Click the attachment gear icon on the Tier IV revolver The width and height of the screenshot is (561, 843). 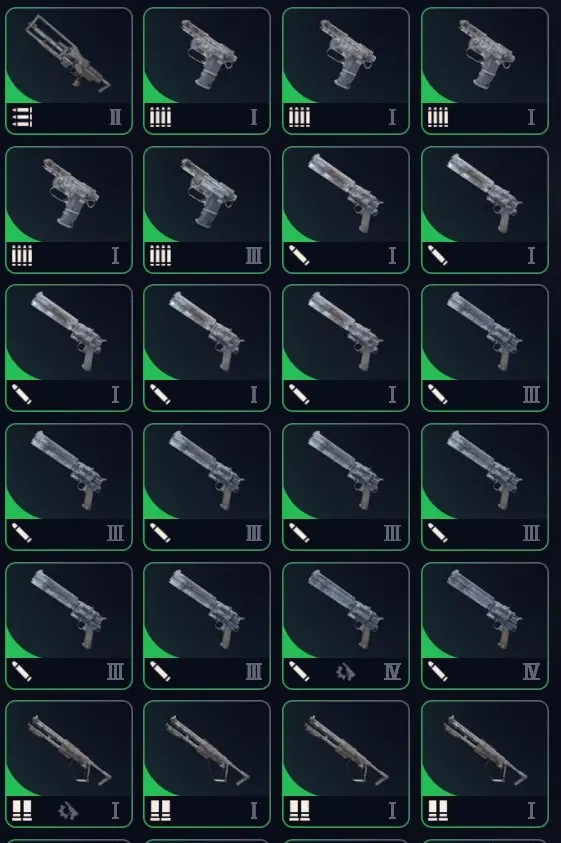point(345,672)
